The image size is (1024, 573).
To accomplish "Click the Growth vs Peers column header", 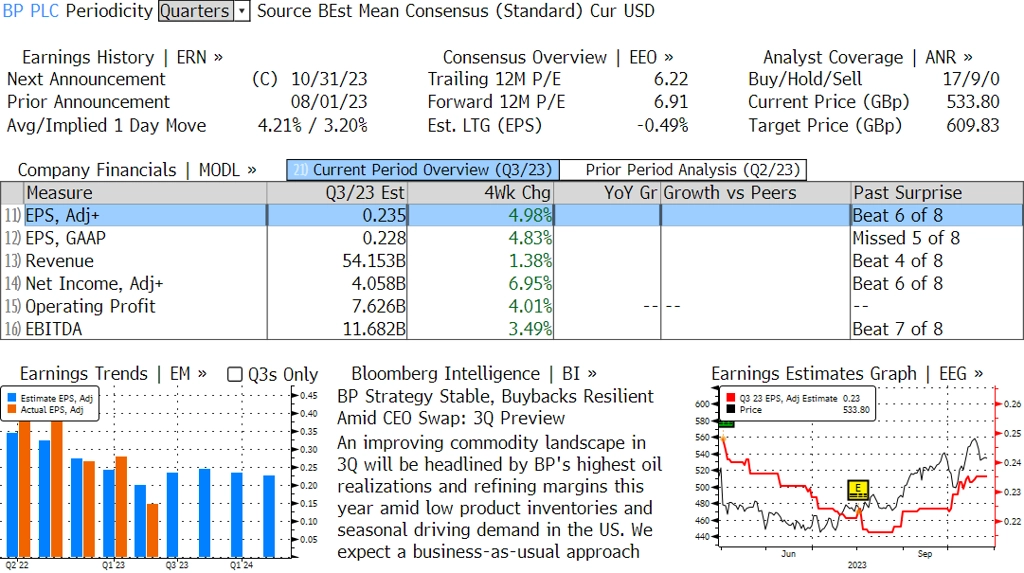I will click(x=756, y=193).
